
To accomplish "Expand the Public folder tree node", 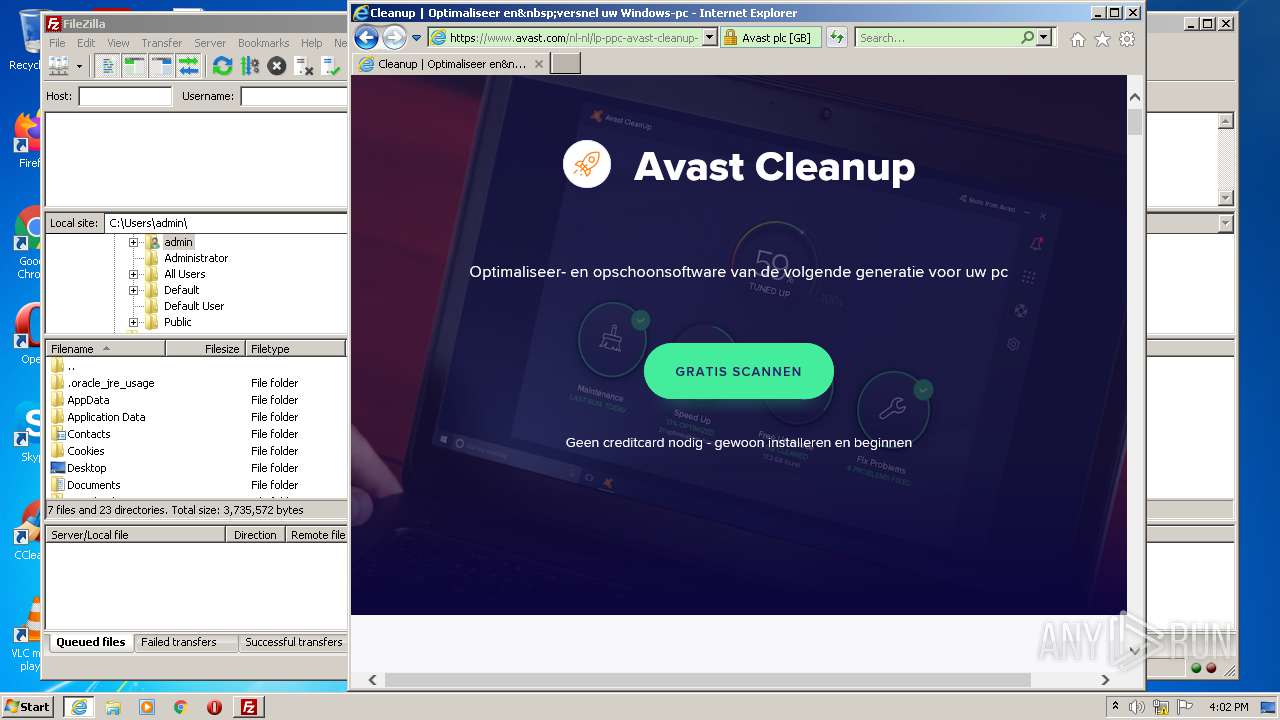I will tap(133, 322).
